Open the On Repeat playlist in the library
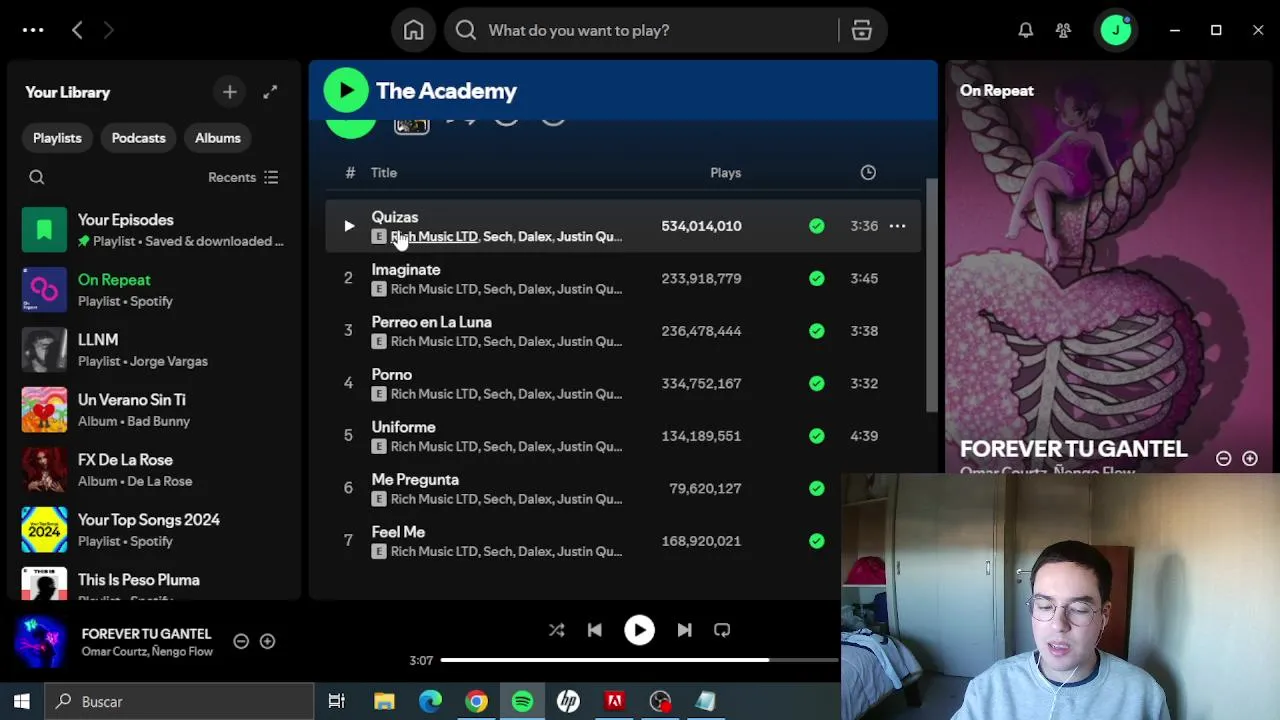The width and height of the screenshot is (1280, 720). coord(155,290)
